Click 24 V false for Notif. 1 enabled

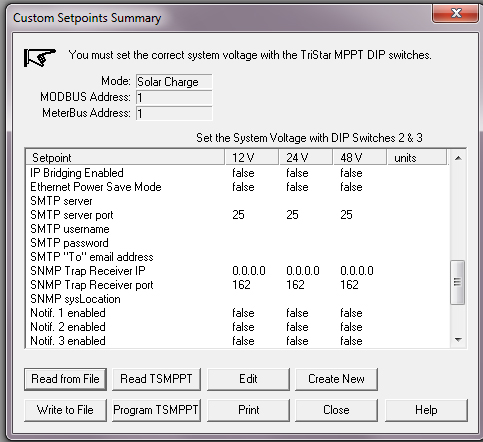[297, 313]
